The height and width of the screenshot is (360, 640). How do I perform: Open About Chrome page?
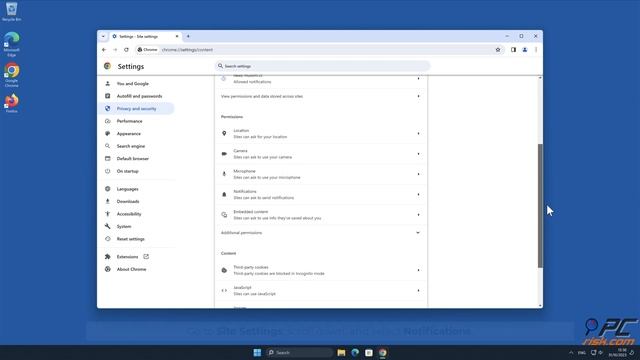[131, 269]
